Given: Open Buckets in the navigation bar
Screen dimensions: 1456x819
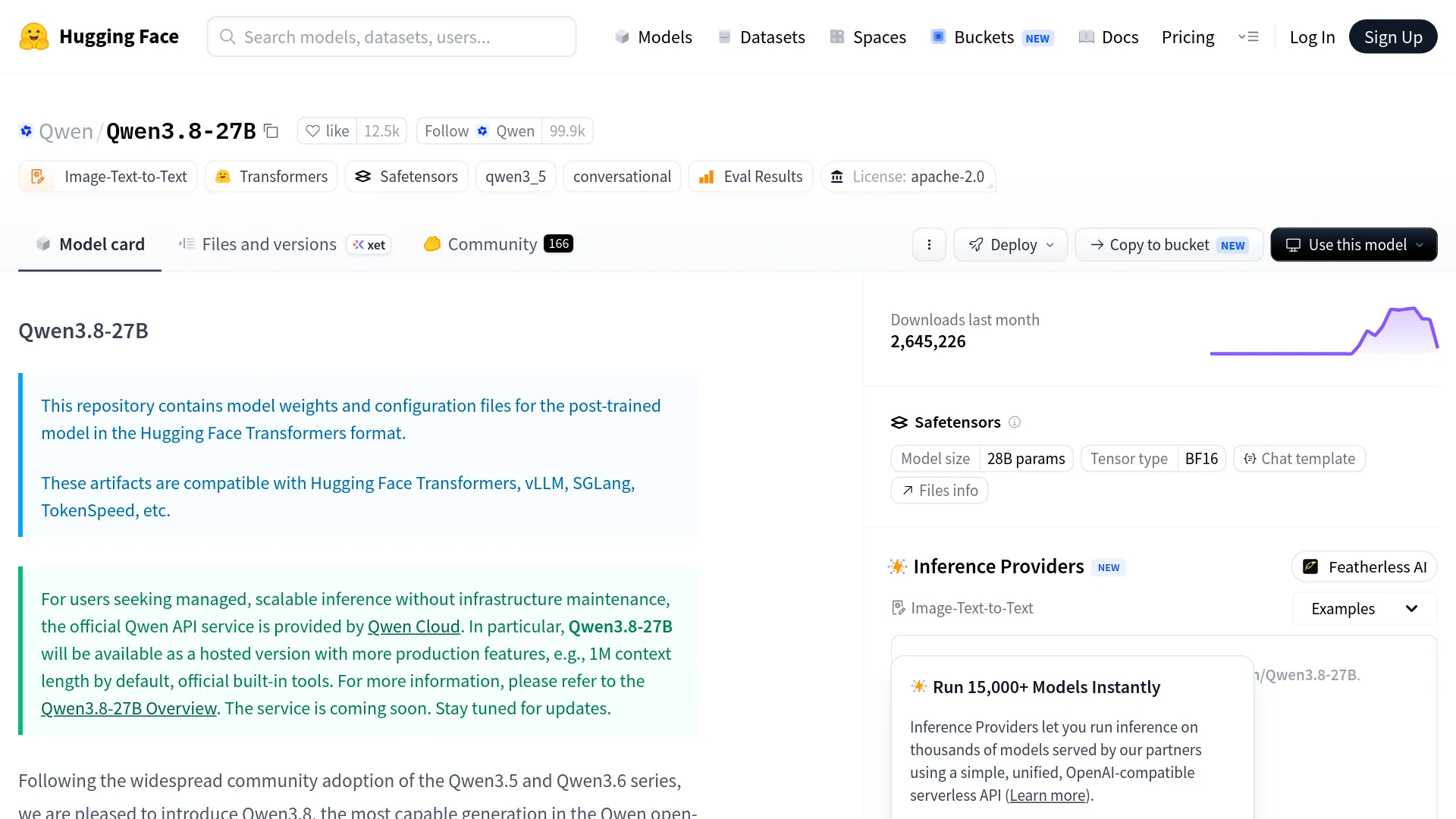Looking at the screenshot, I should coord(992,36).
